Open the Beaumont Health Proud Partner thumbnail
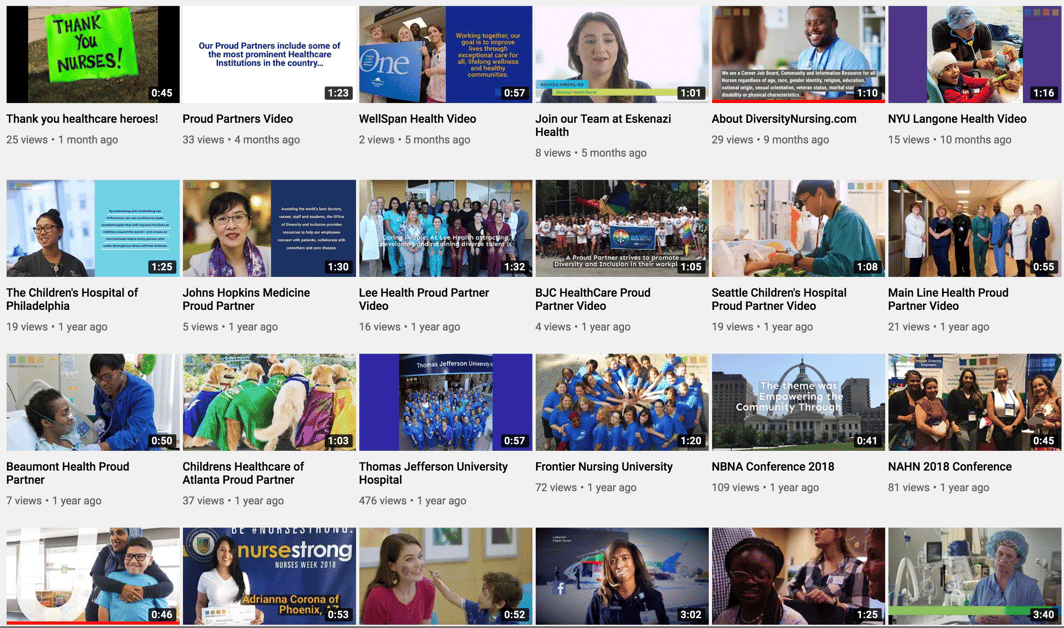 [93, 402]
